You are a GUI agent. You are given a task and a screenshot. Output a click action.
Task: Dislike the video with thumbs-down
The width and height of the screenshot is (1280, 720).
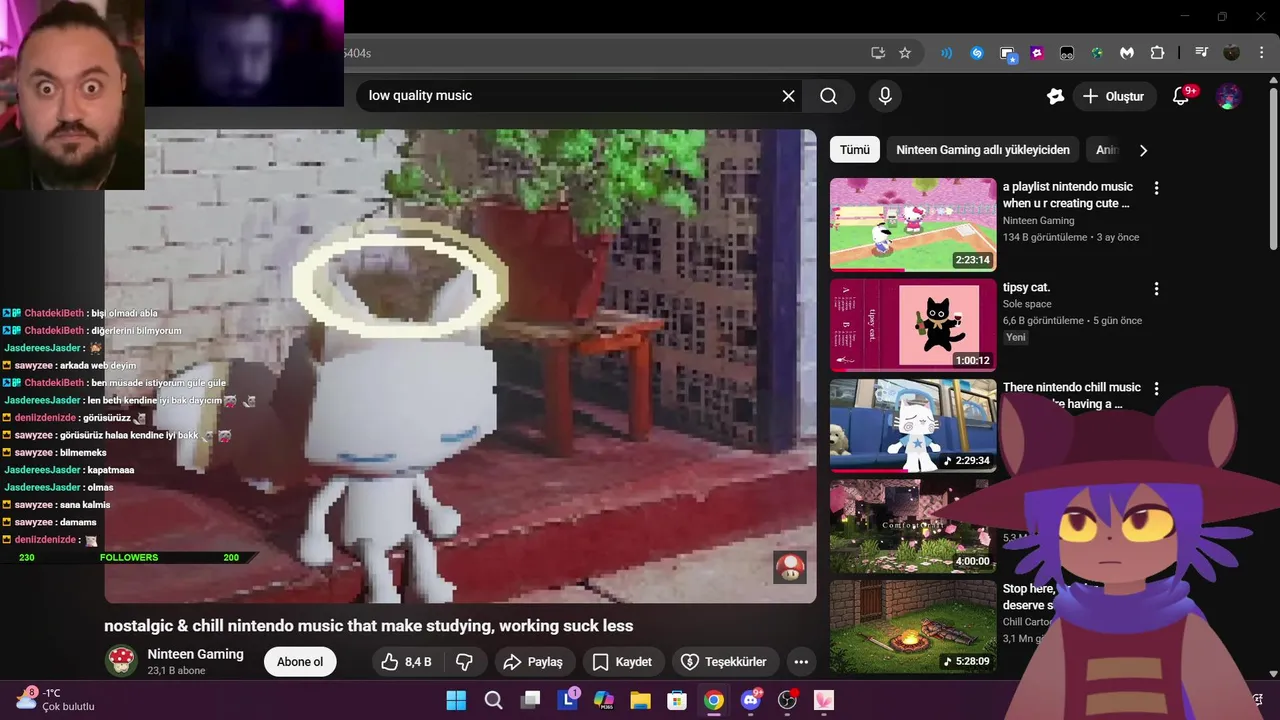[x=464, y=662]
